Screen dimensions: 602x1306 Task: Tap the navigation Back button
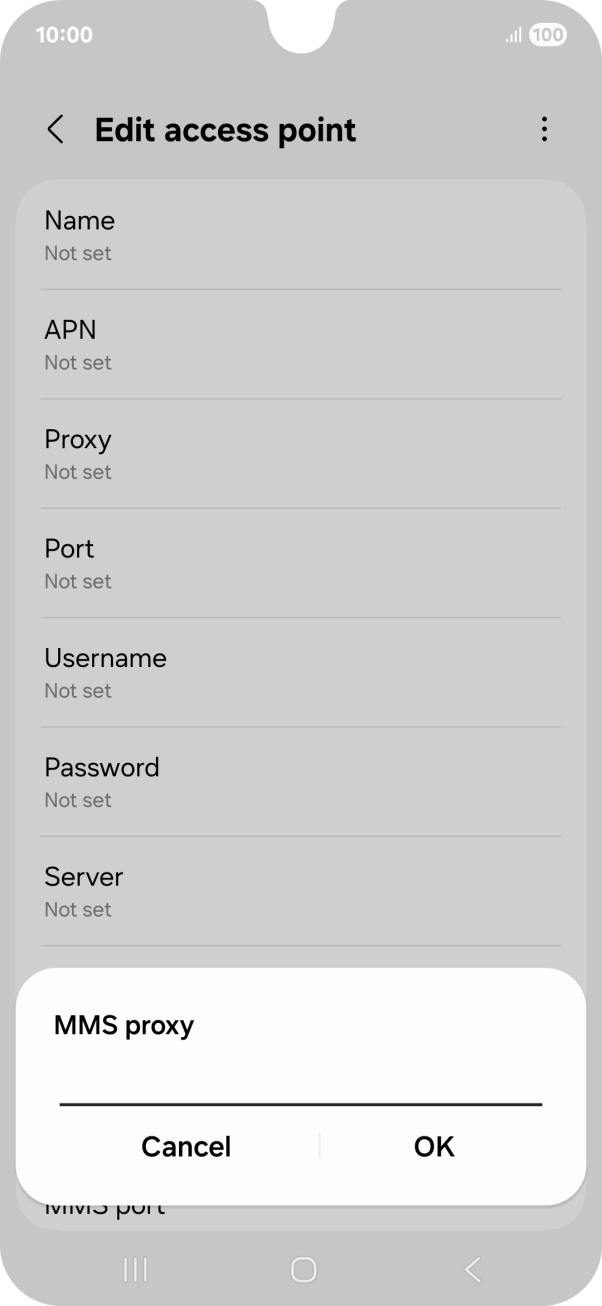[x=471, y=1269]
